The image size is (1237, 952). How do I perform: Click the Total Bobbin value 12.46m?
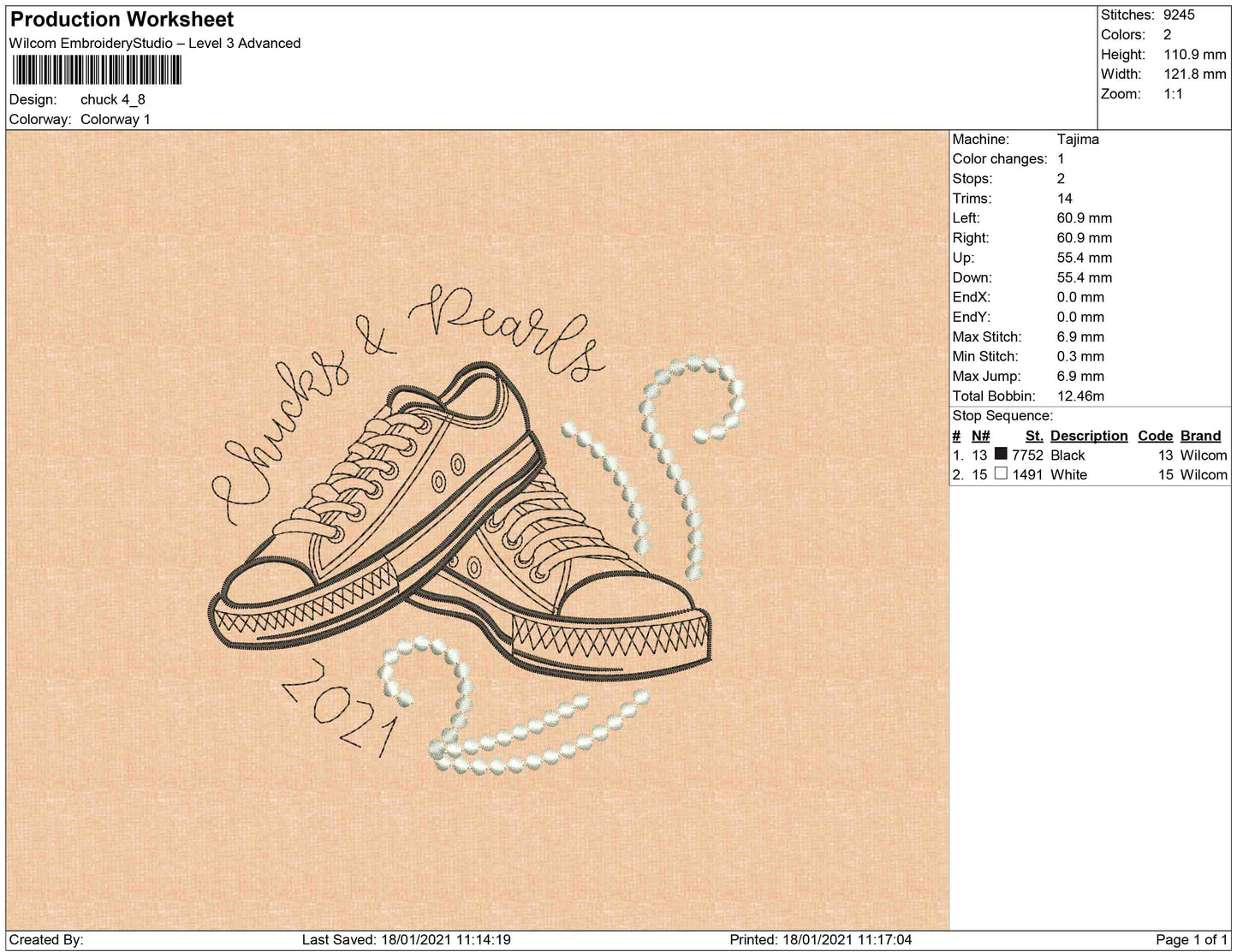pos(1082,396)
